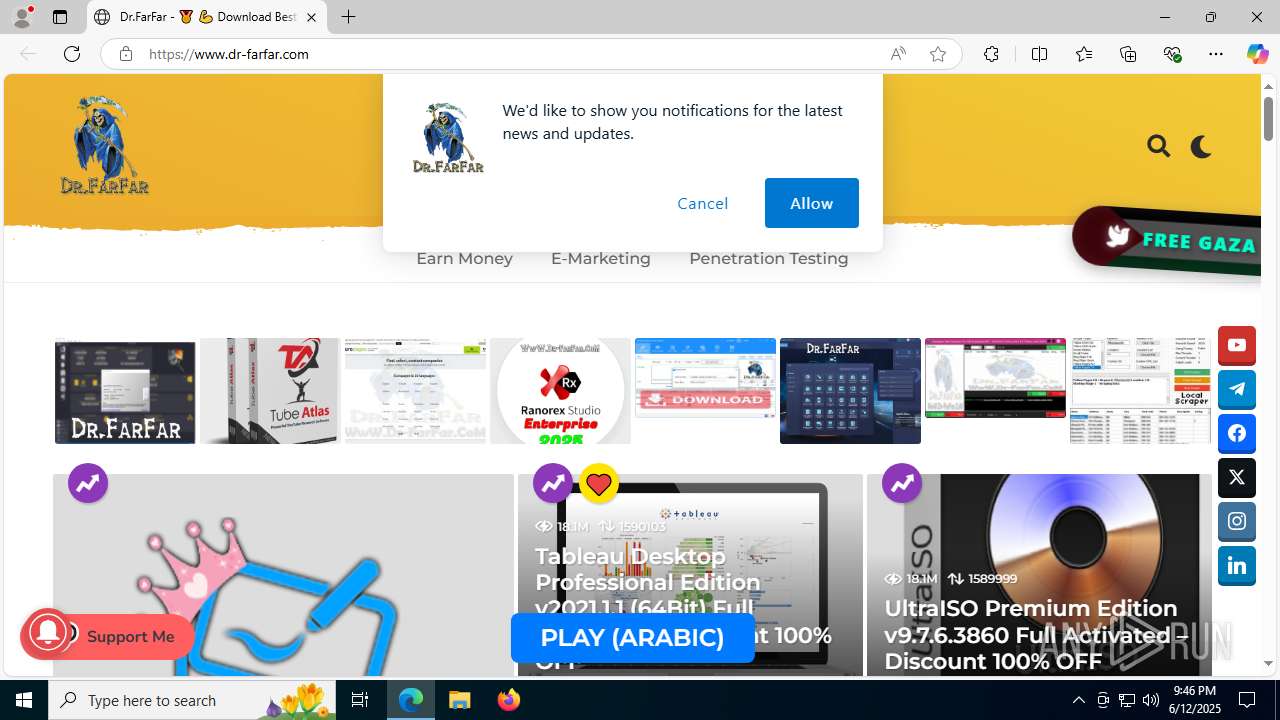Open the X (Twitter) social sidebar icon

pos(1237,478)
